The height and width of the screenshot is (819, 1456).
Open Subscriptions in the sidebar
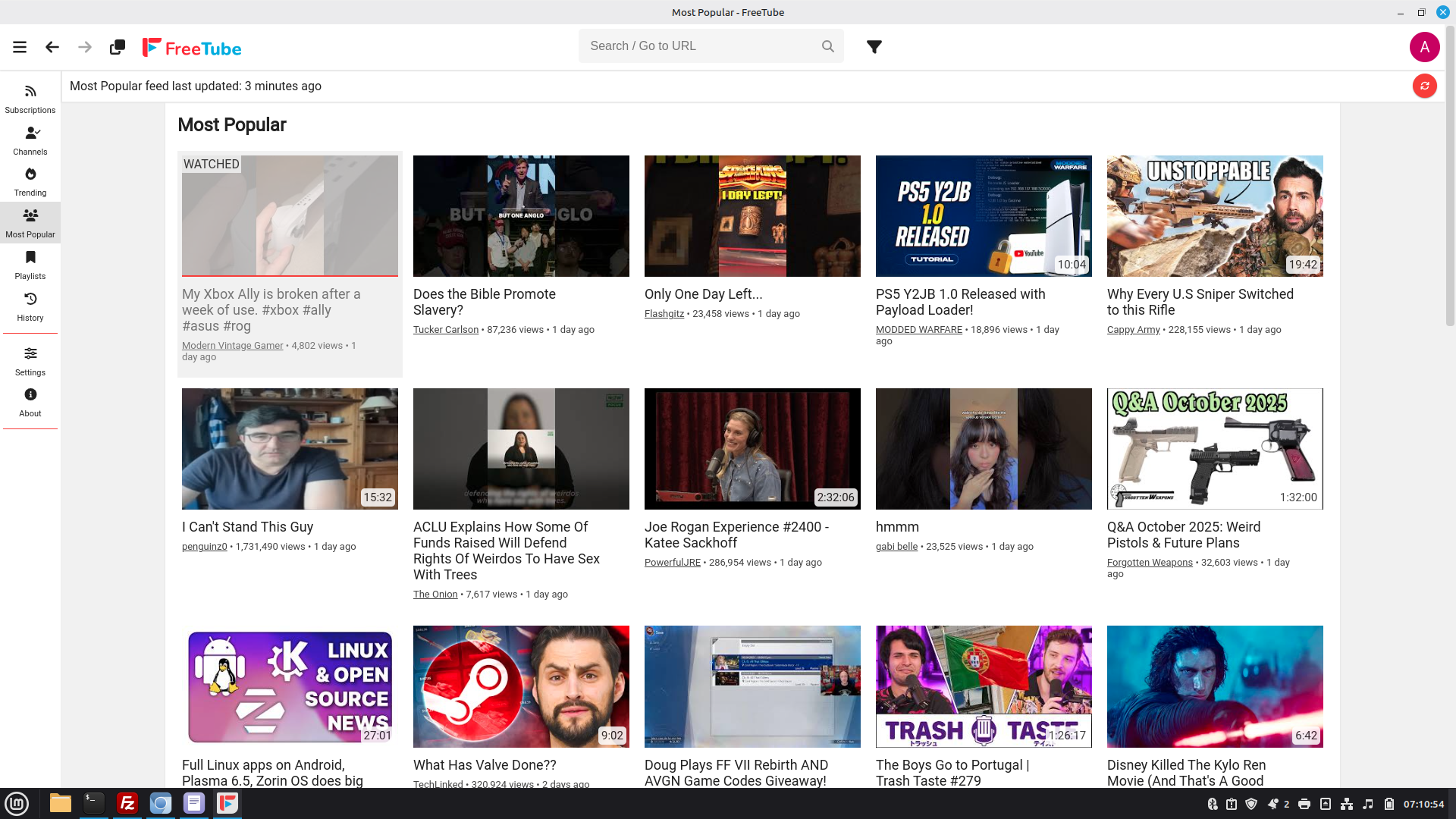tap(30, 99)
